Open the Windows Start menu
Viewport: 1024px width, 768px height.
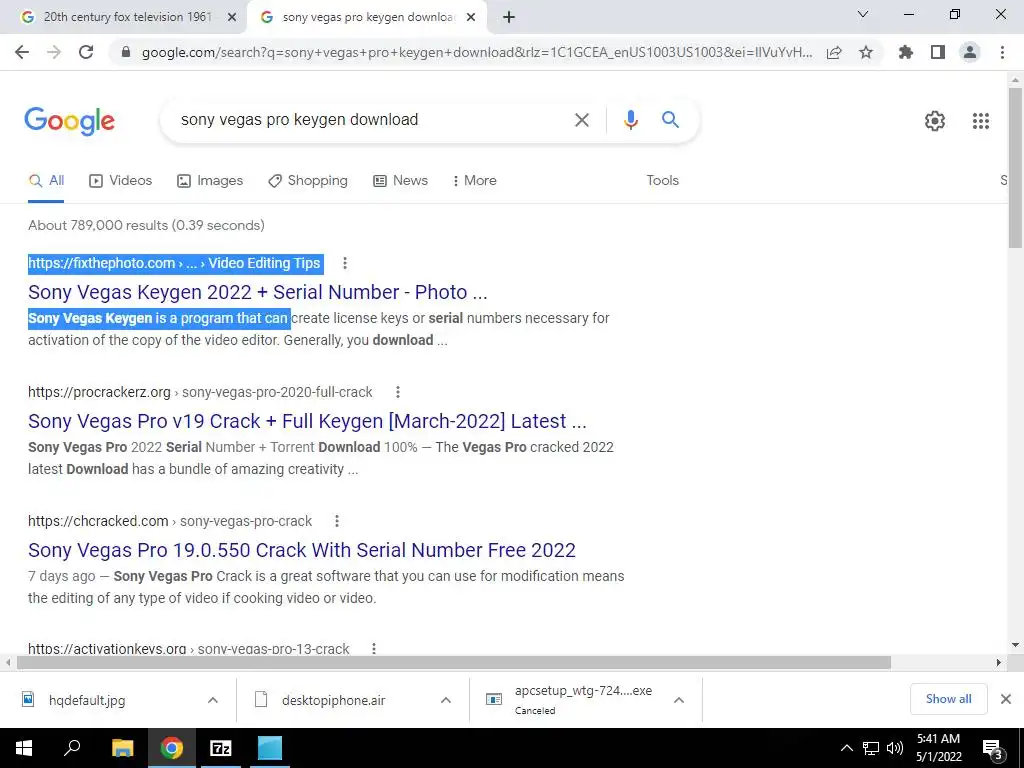coord(24,748)
